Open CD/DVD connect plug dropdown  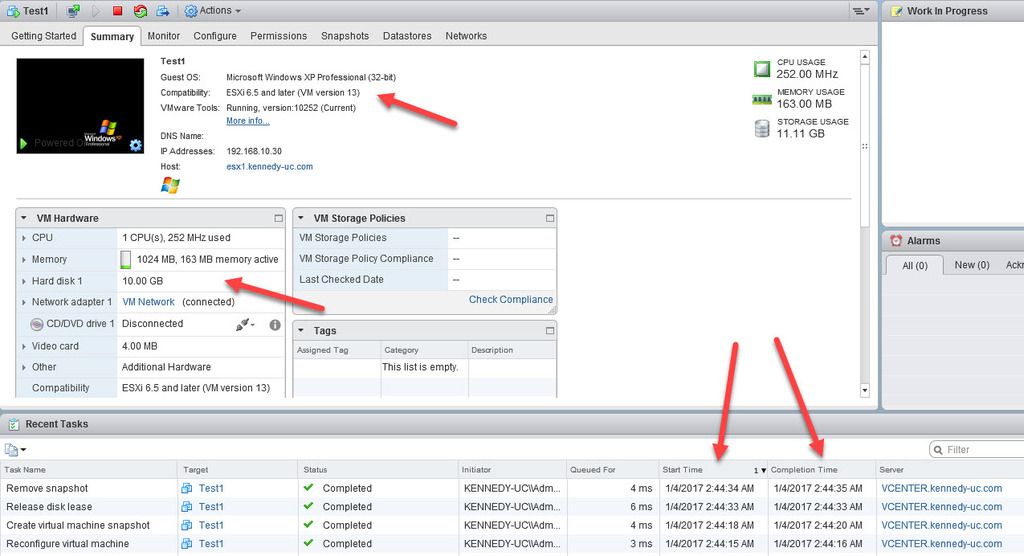coord(245,324)
